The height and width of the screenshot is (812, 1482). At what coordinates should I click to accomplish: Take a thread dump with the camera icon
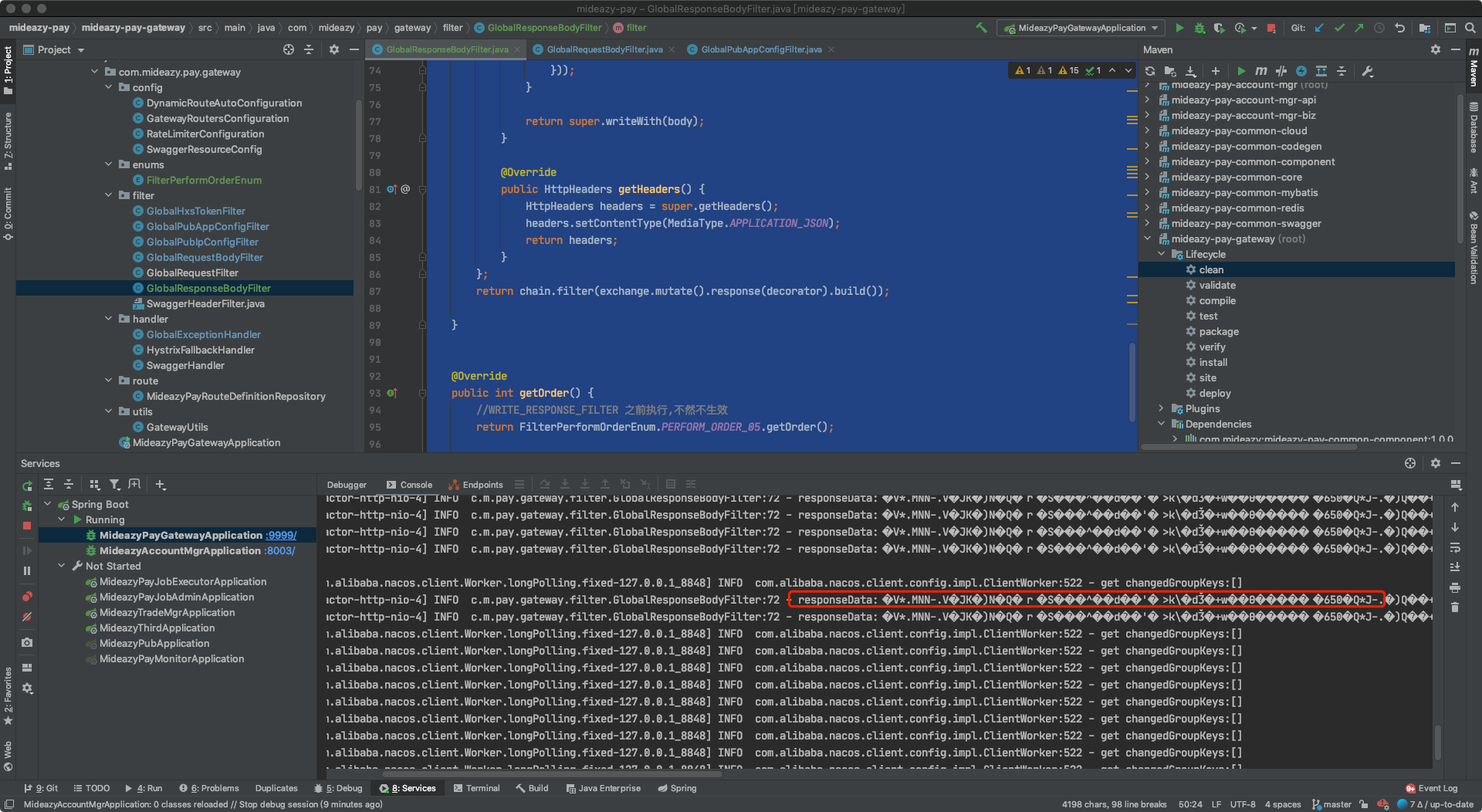(27, 642)
